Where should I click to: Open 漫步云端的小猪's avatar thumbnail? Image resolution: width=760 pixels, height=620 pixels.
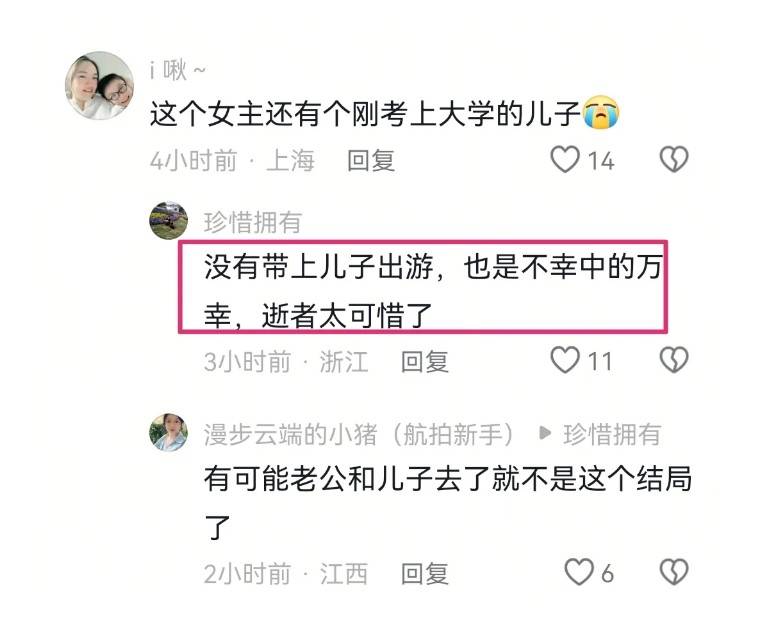tap(168, 432)
